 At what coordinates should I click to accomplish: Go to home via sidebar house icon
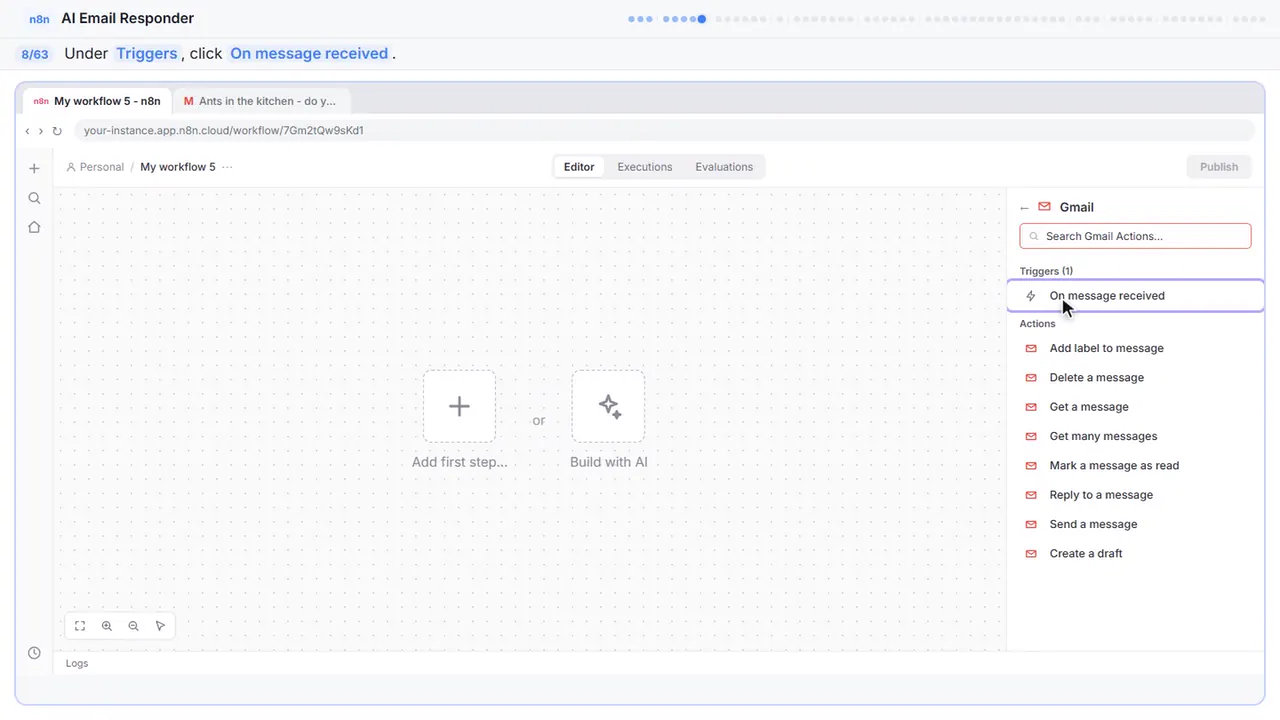pos(34,227)
